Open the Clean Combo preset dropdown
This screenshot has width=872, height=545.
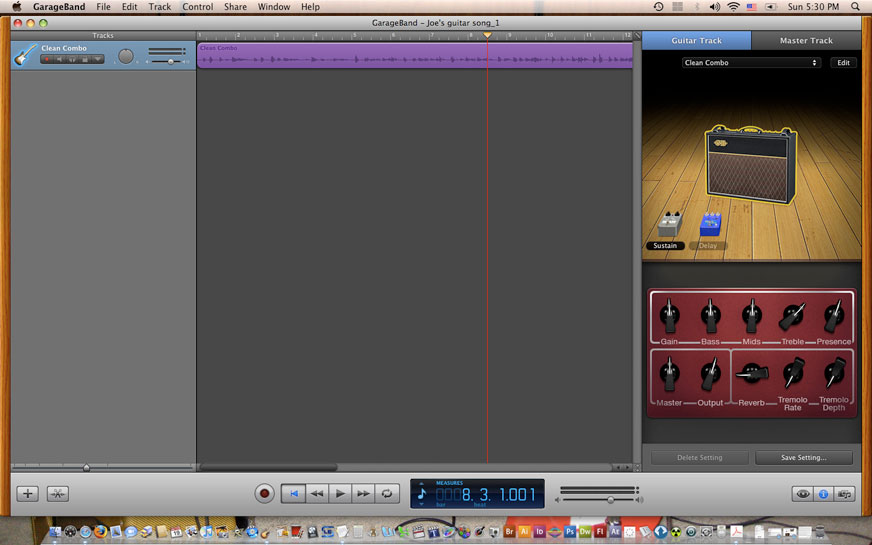[751, 63]
